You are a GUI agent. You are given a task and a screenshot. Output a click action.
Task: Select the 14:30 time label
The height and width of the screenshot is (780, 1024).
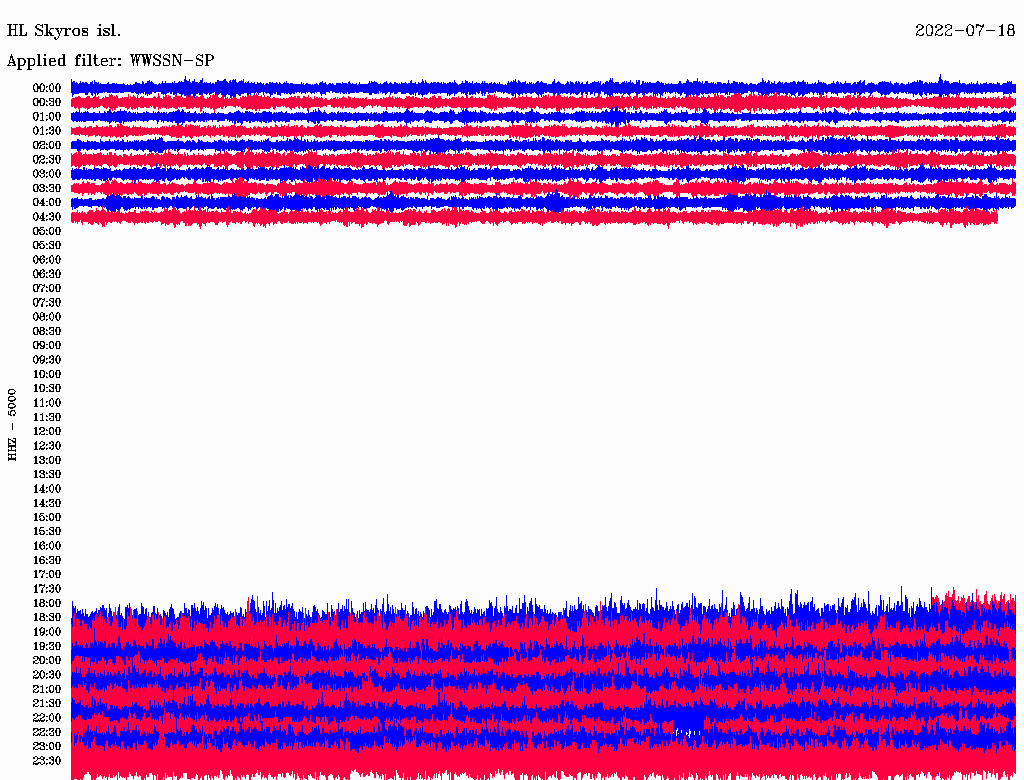pos(47,503)
